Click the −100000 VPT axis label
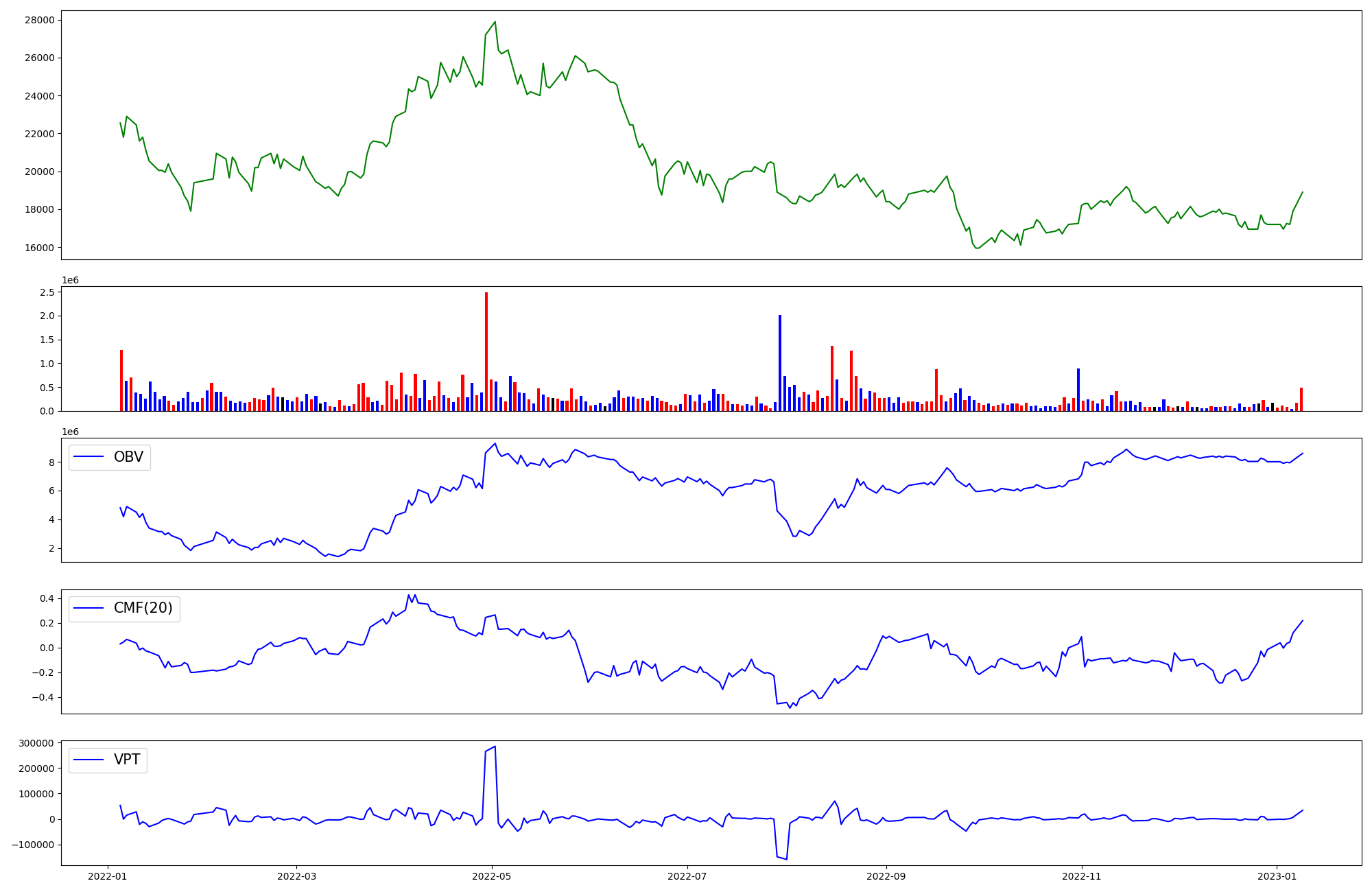Viewport: 1372px width, 892px height. click(32, 845)
